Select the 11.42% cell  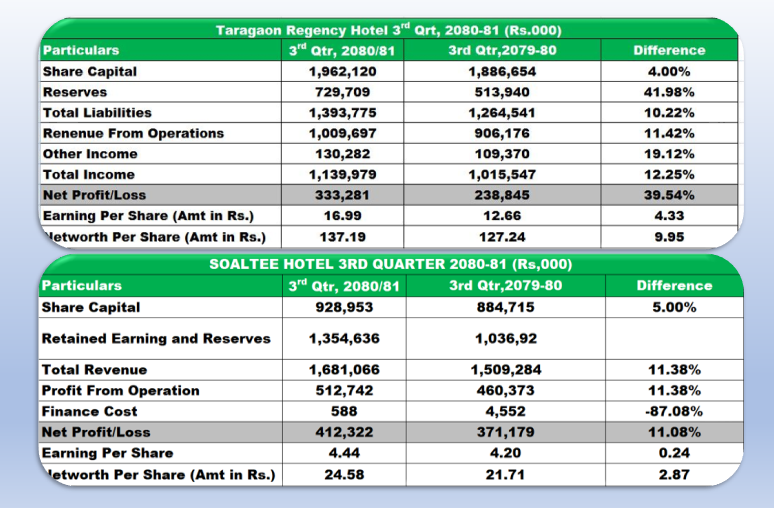click(669, 134)
